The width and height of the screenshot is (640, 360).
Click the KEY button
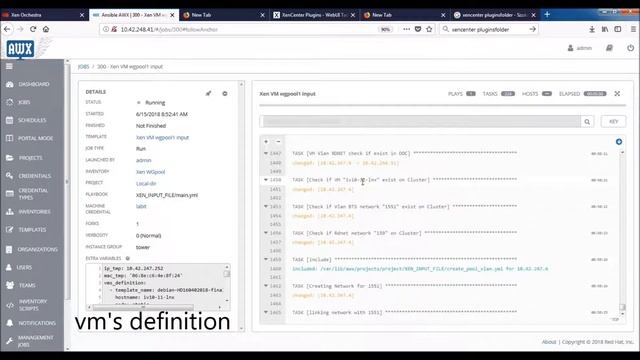(x=613, y=122)
